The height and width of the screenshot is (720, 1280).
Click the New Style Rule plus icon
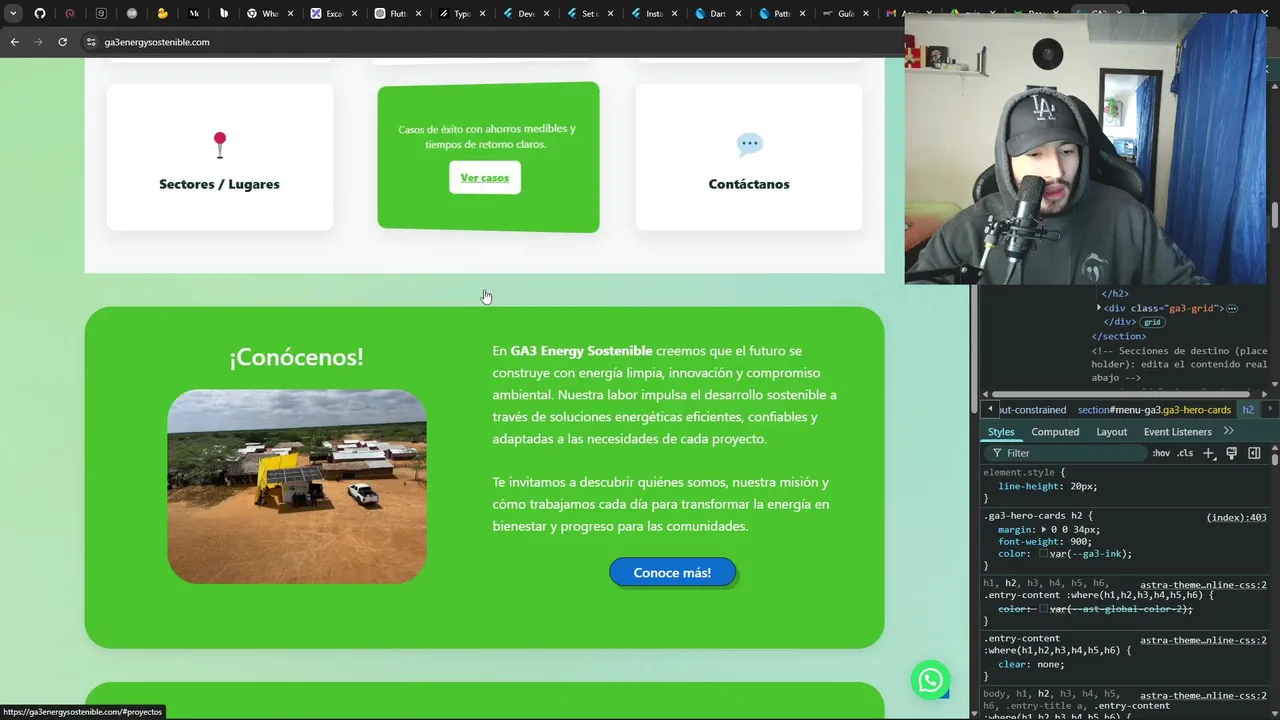[x=1209, y=453]
